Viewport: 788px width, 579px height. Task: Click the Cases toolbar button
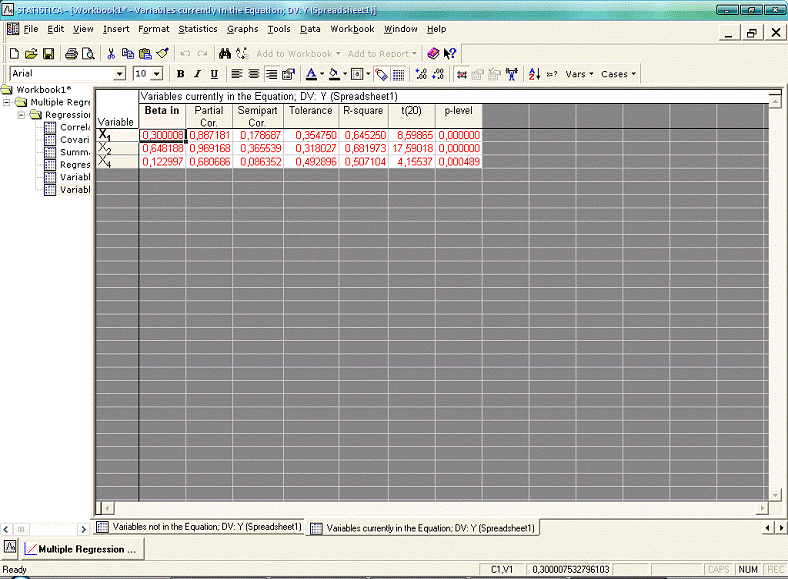point(618,74)
